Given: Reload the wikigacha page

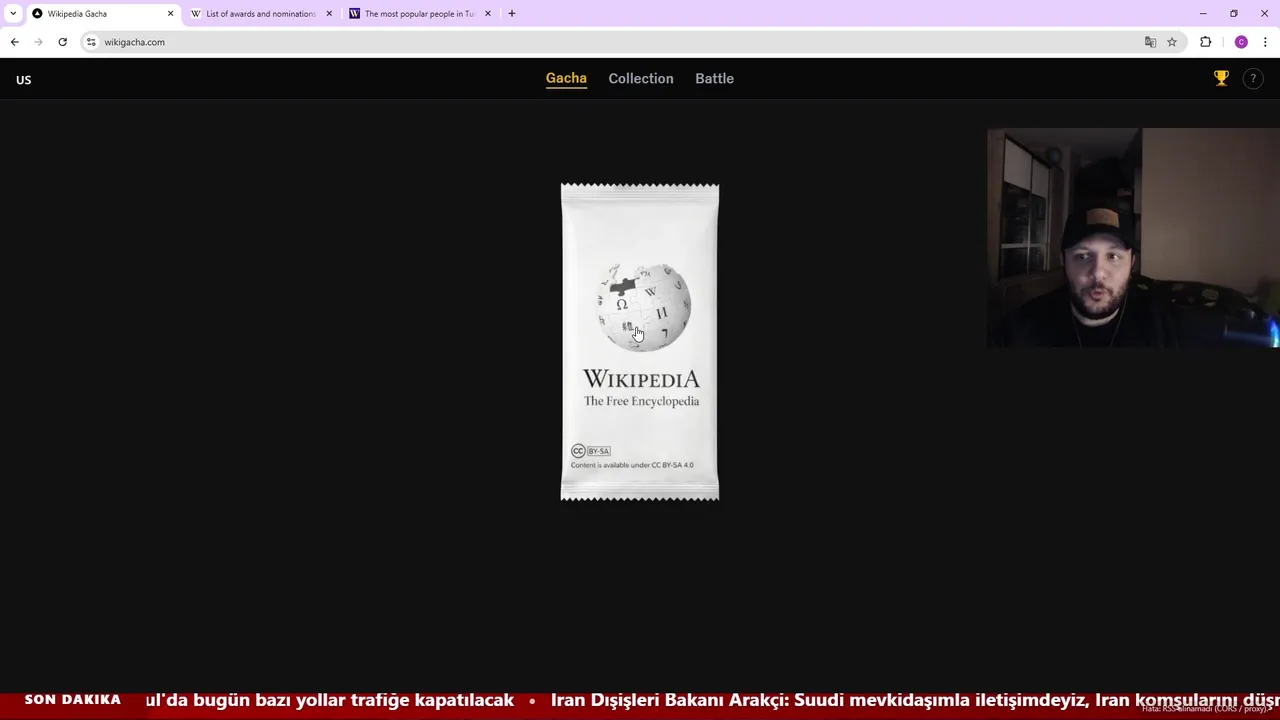Looking at the screenshot, I should (62, 42).
